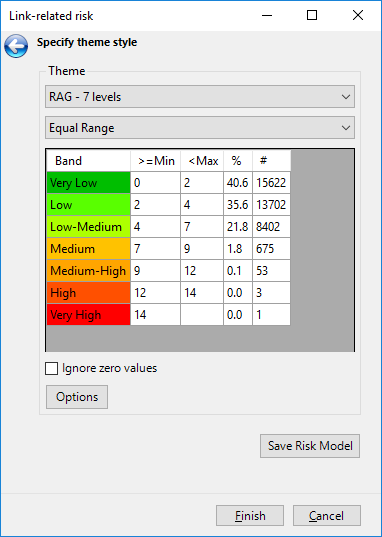This screenshot has height=537, width=382.
Task: Click count 15622 cell
Action: coord(272,183)
